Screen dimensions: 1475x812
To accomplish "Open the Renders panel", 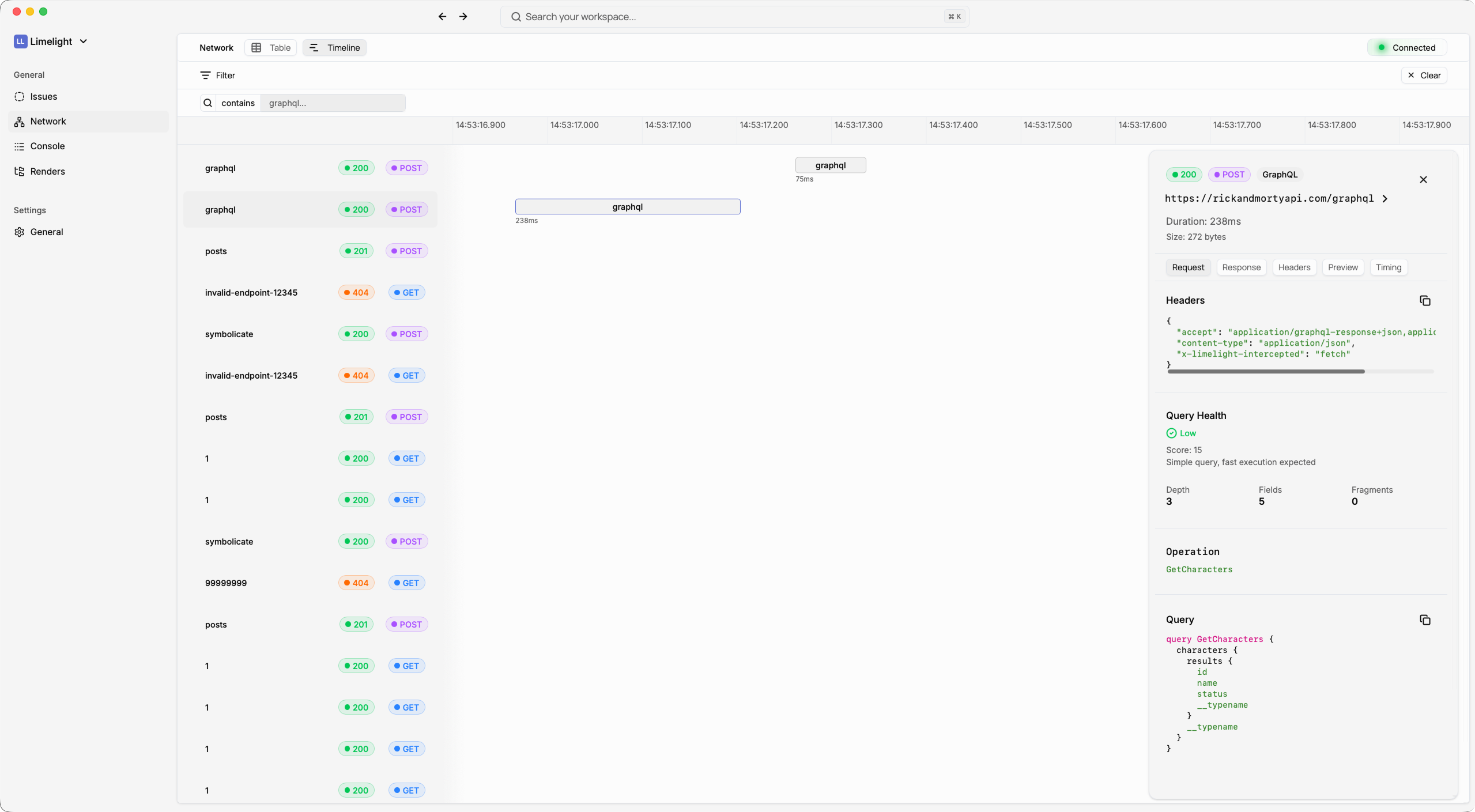I will pos(46,171).
